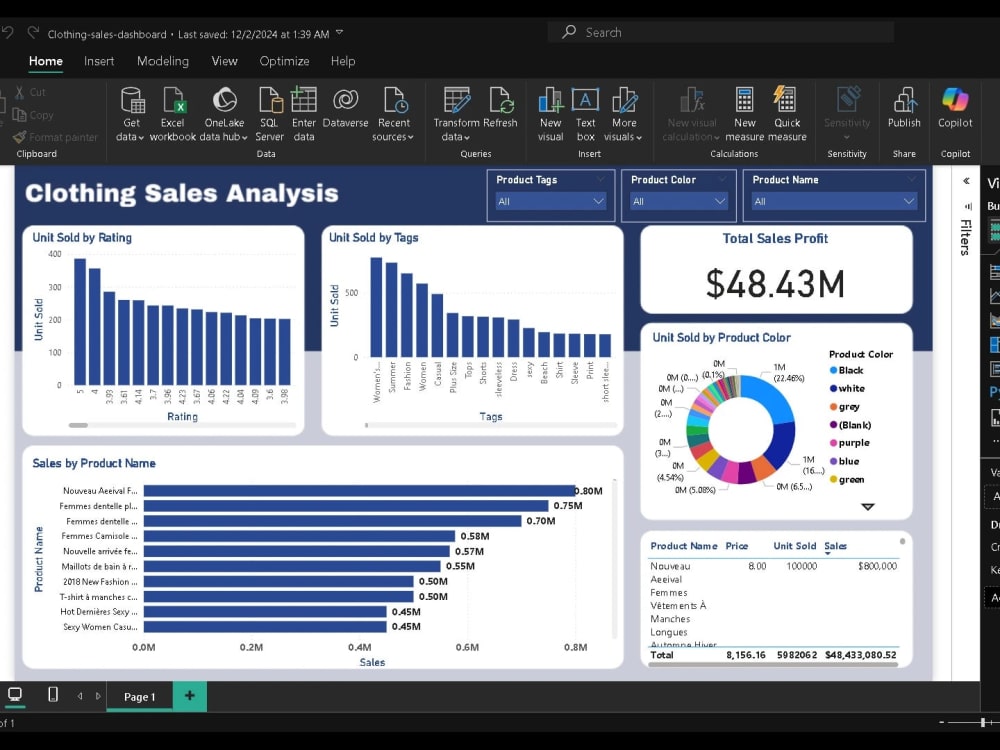Open the OneLake data hub
1000x750 pixels.
[x=224, y=114]
